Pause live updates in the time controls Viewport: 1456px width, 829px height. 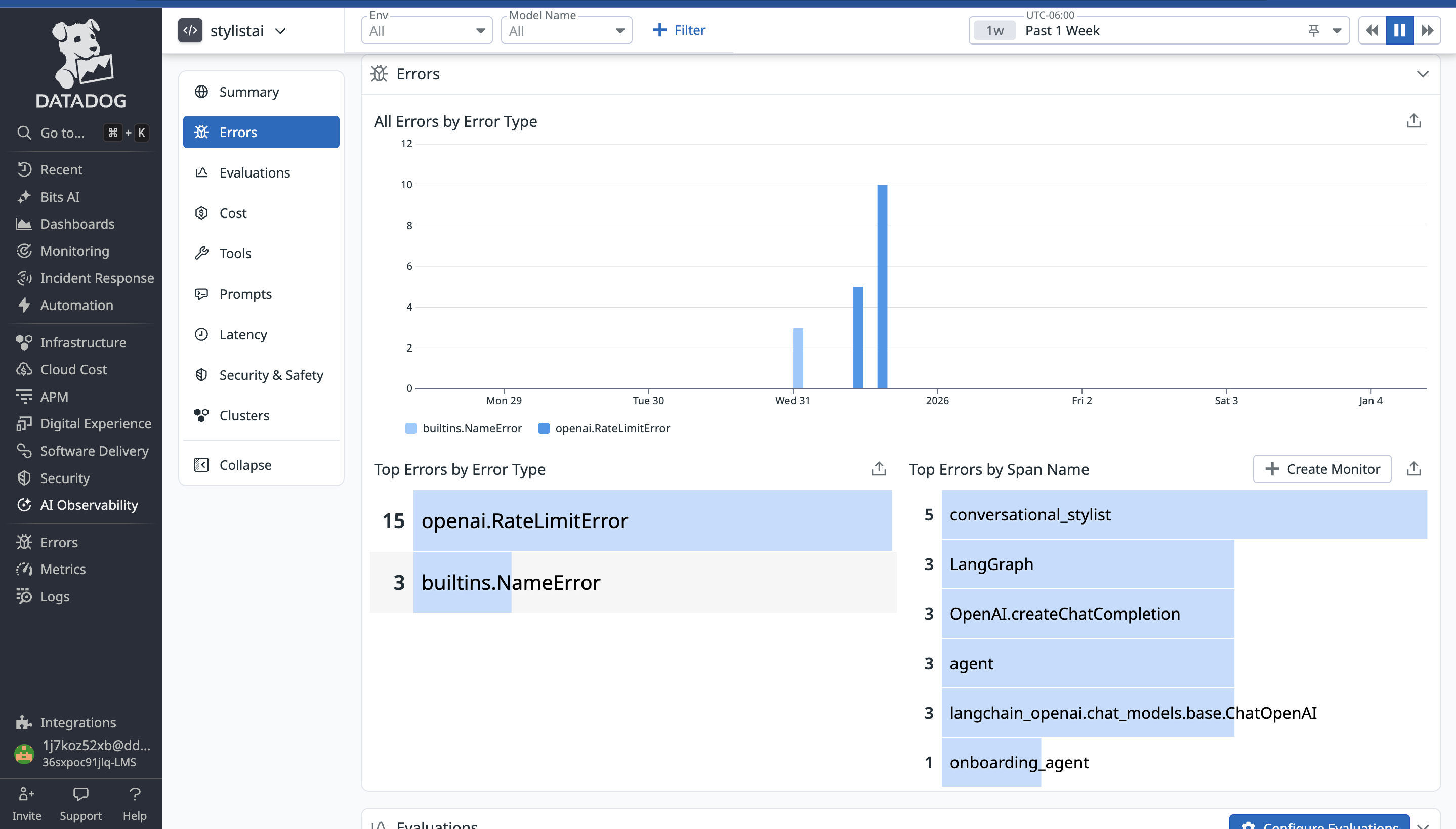(1399, 31)
